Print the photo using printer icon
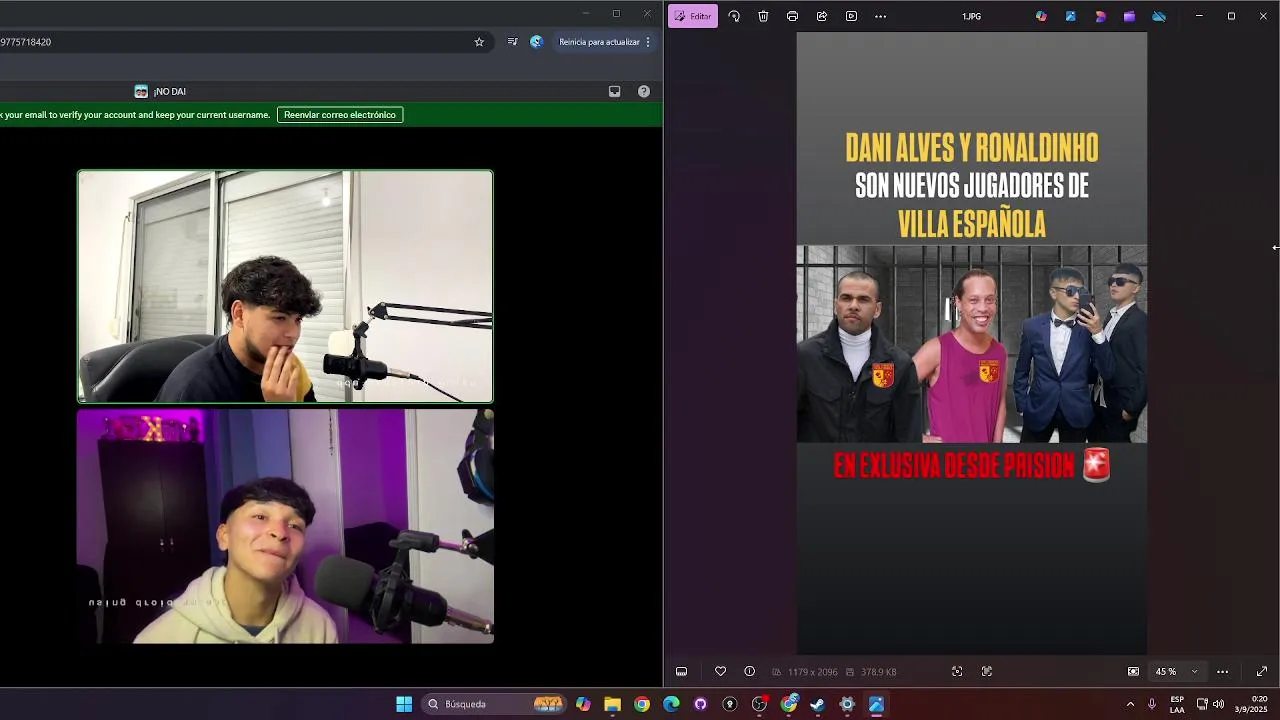1280x720 pixels. 792,16
